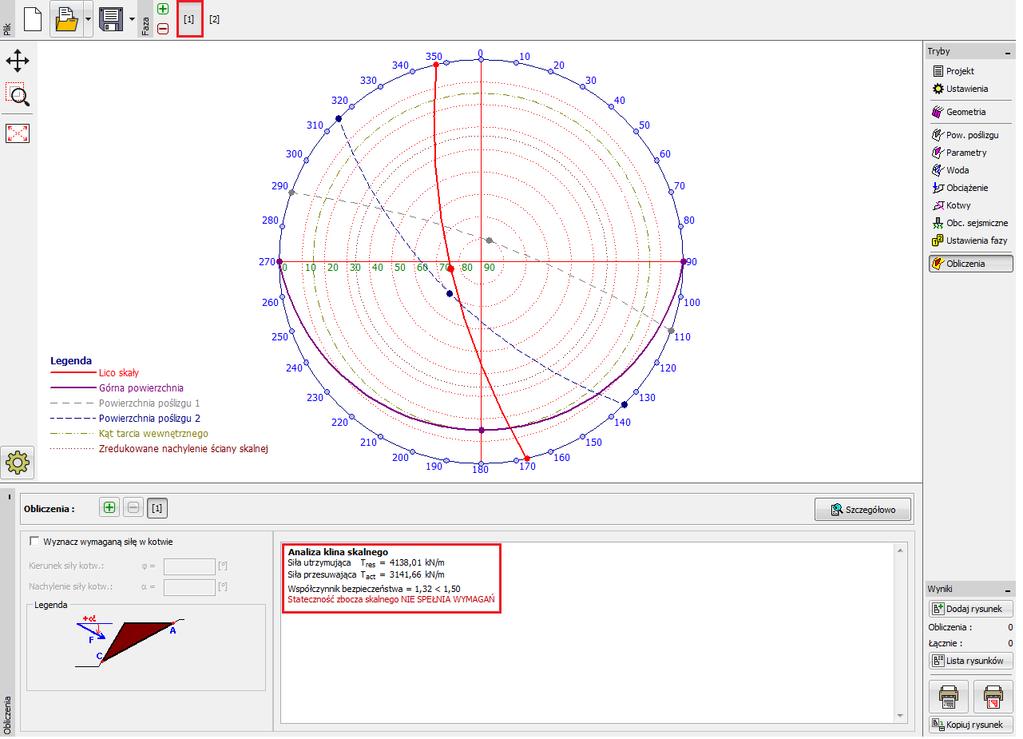Select the Obliczenia mode in Tryby

[971, 264]
